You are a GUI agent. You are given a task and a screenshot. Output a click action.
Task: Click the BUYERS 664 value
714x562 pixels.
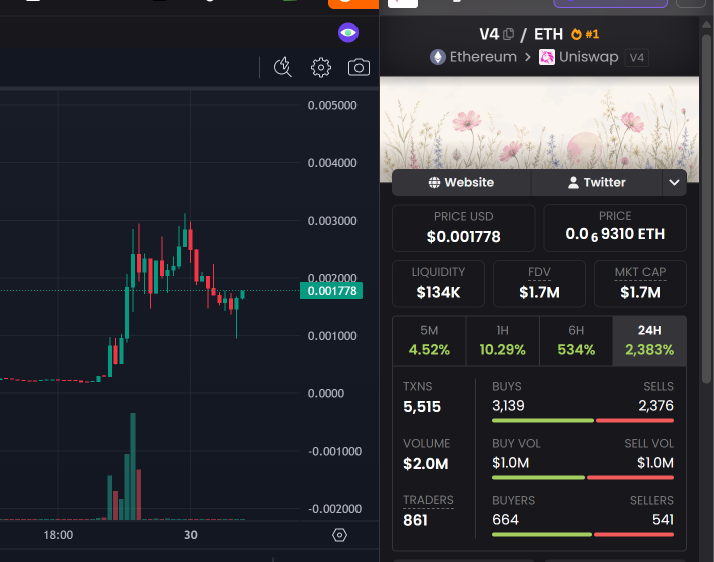pos(505,520)
